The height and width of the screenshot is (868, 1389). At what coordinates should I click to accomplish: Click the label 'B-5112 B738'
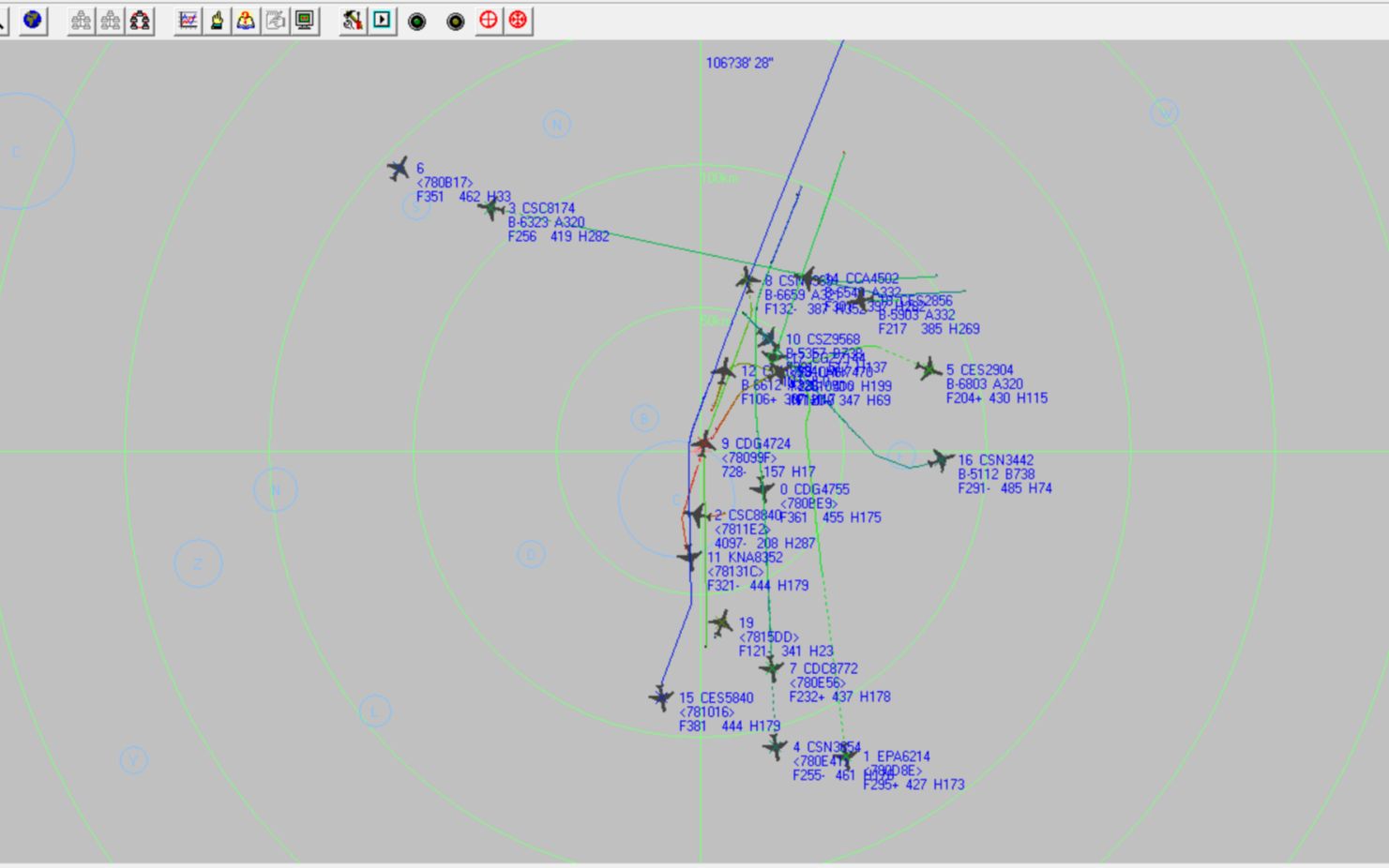point(996,474)
